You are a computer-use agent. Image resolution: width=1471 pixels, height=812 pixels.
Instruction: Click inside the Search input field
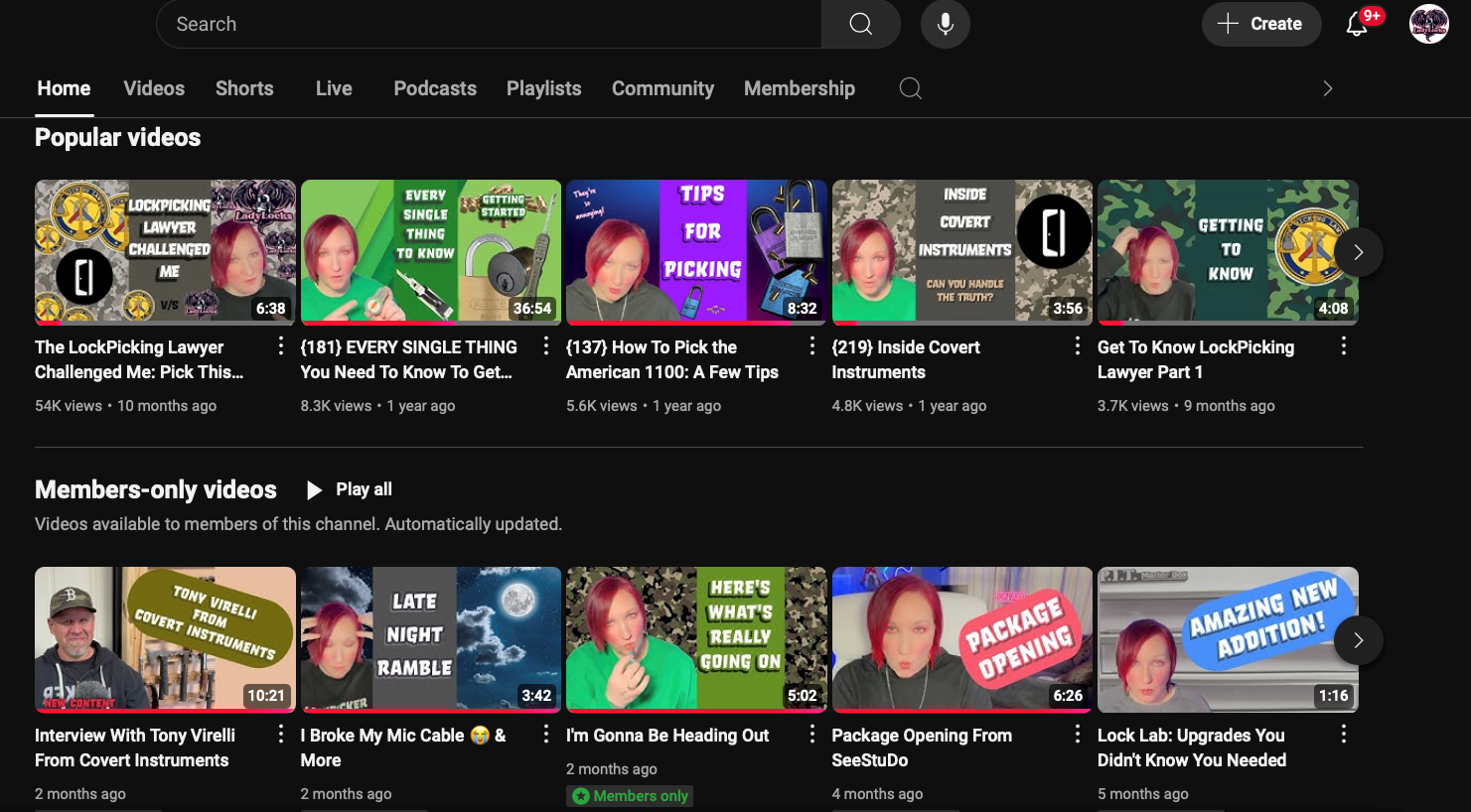pos(489,24)
